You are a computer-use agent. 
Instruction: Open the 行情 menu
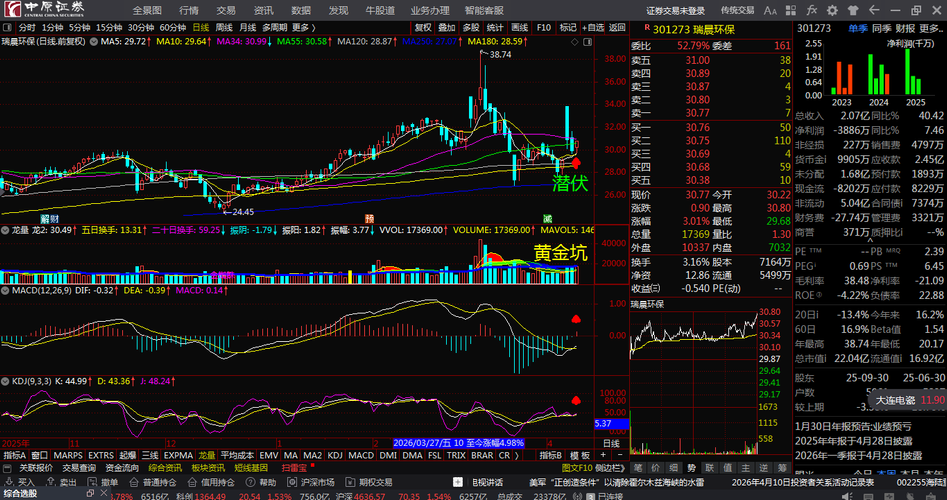[188, 10]
